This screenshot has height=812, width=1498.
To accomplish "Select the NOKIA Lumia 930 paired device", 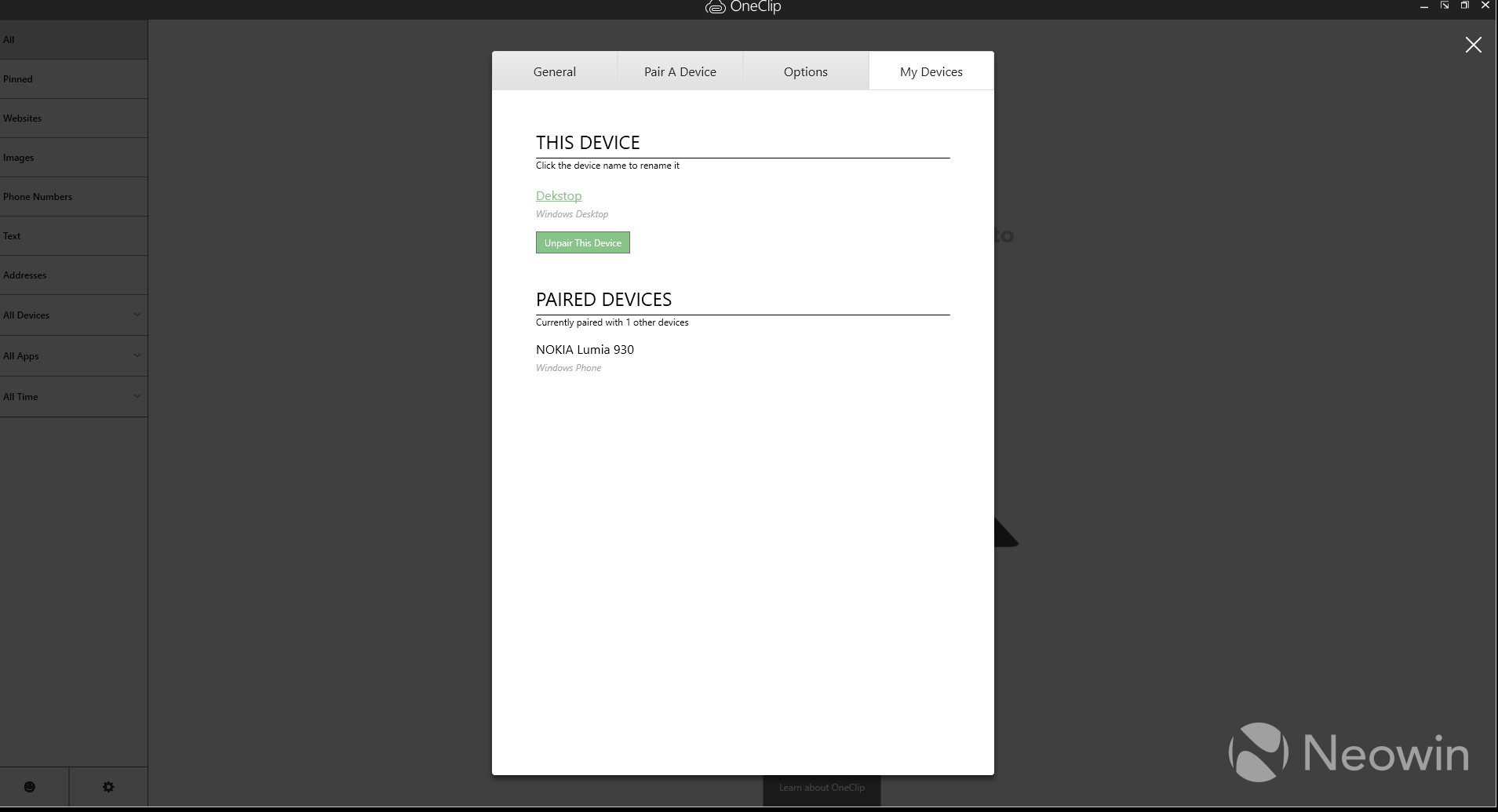I will [x=585, y=349].
